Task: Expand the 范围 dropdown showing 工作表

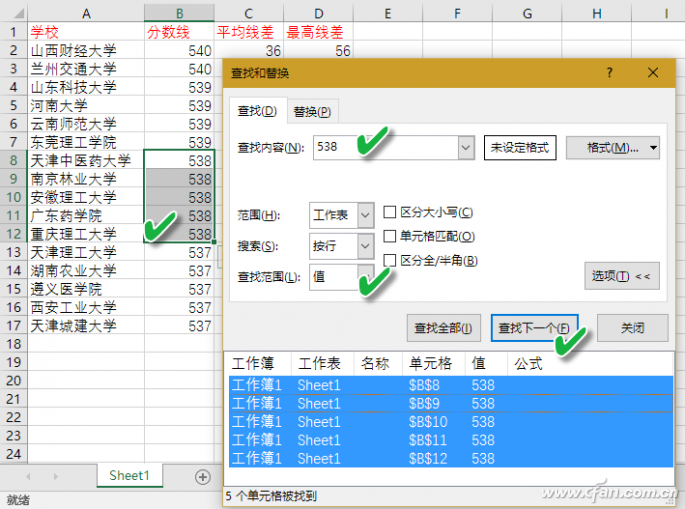Action: [x=364, y=215]
